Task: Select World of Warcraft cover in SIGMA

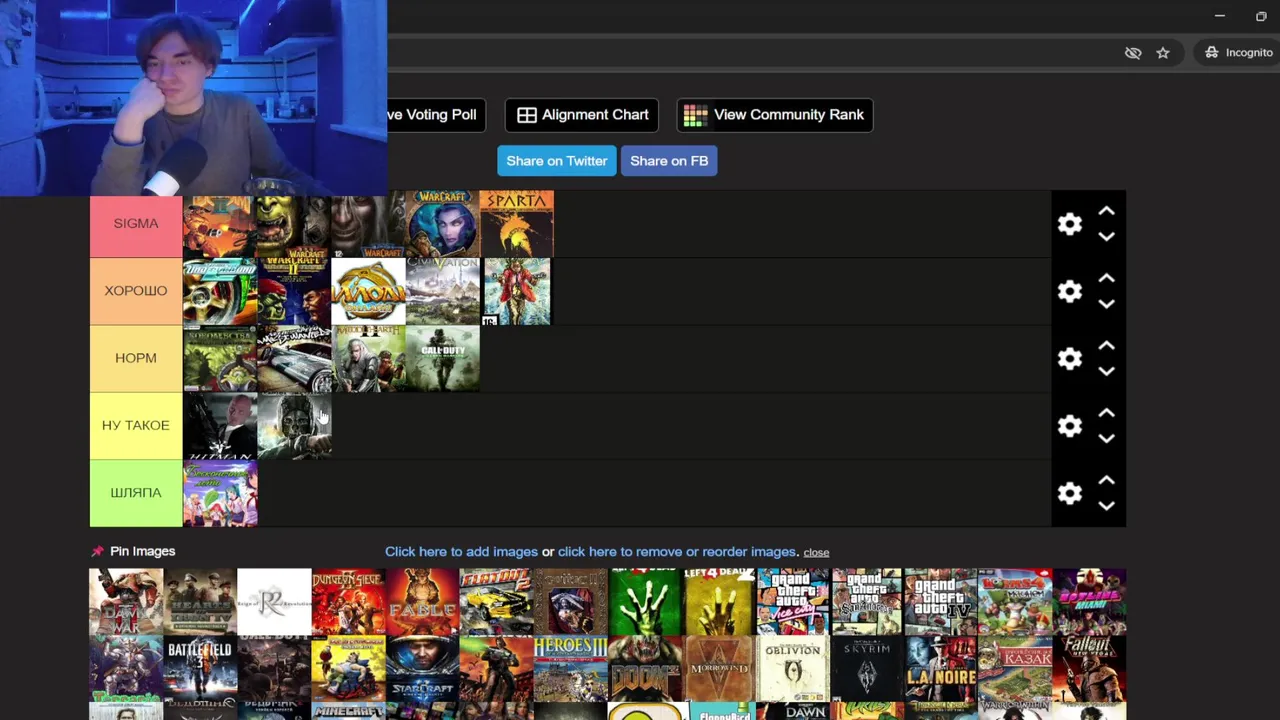Action: 442,224
